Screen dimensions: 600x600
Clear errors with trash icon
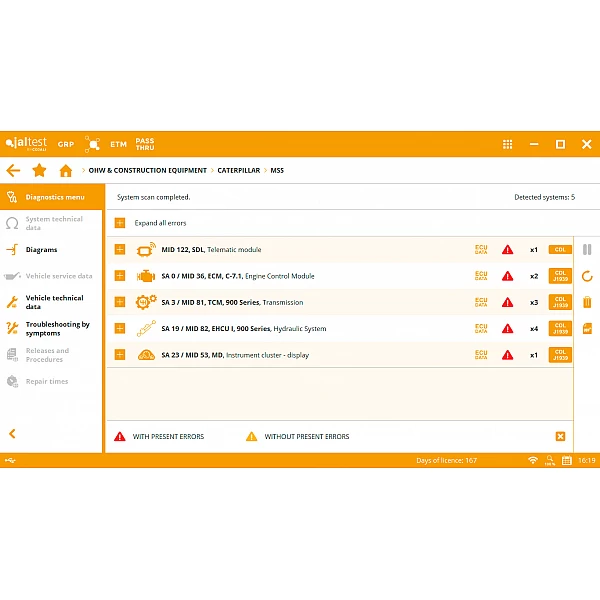click(587, 302)
